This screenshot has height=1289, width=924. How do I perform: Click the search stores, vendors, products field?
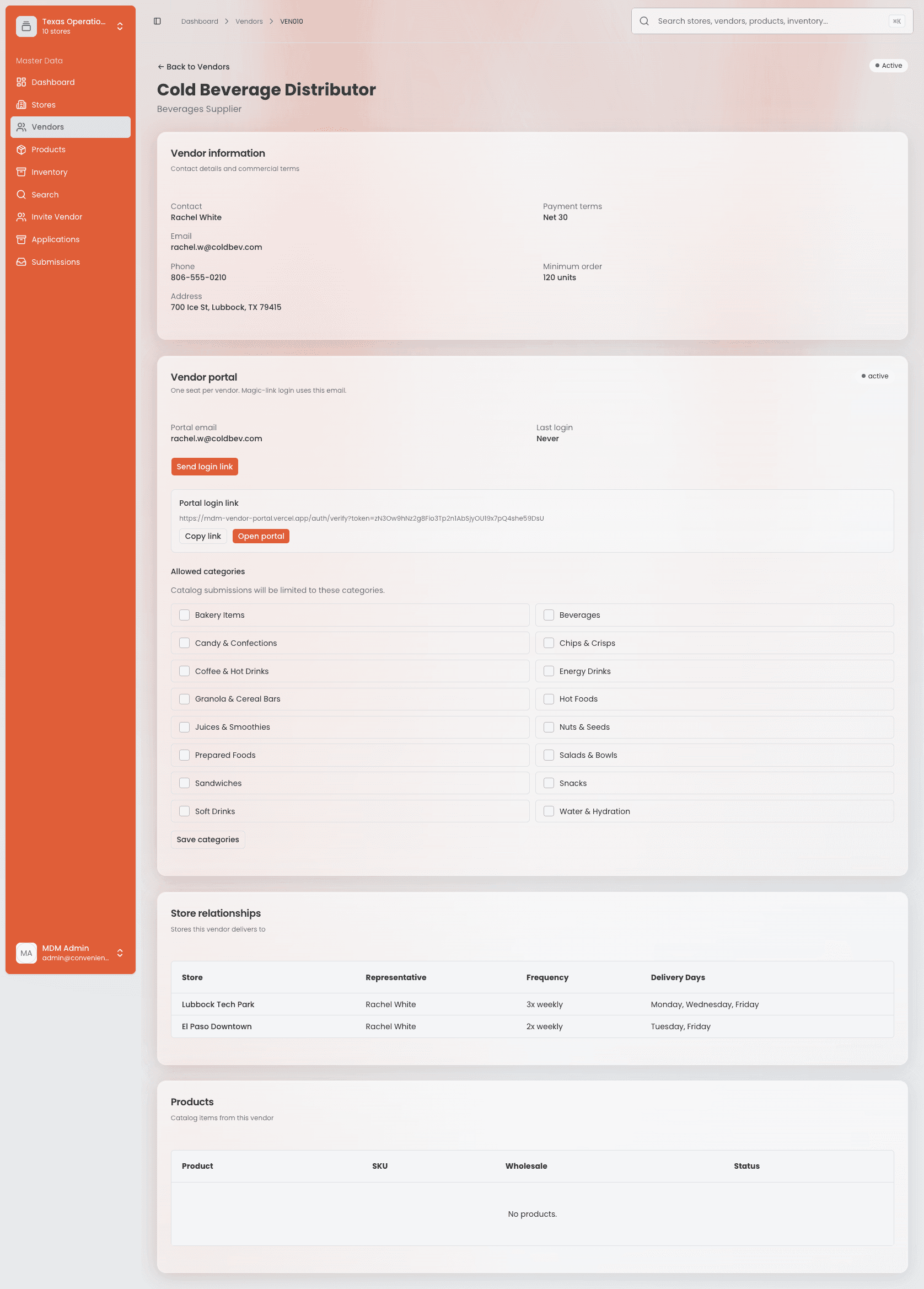[x=772, y=21]
